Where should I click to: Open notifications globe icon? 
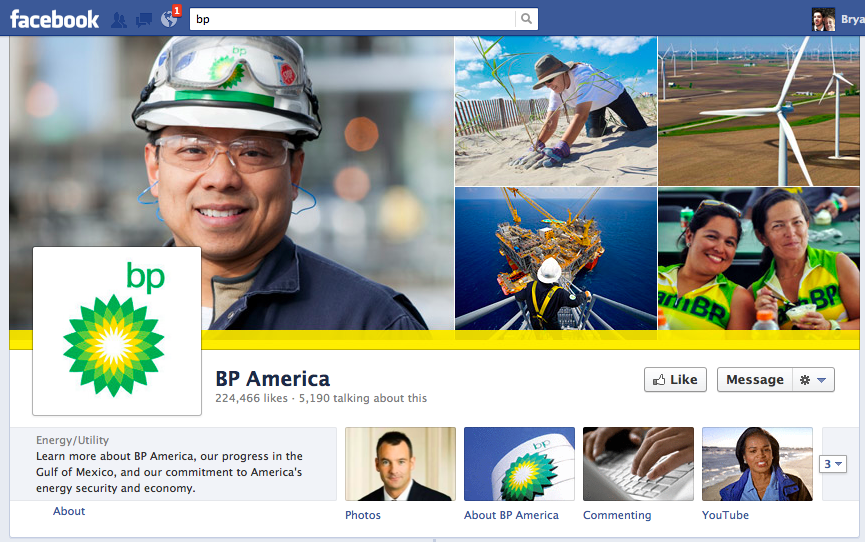point(168,19)
